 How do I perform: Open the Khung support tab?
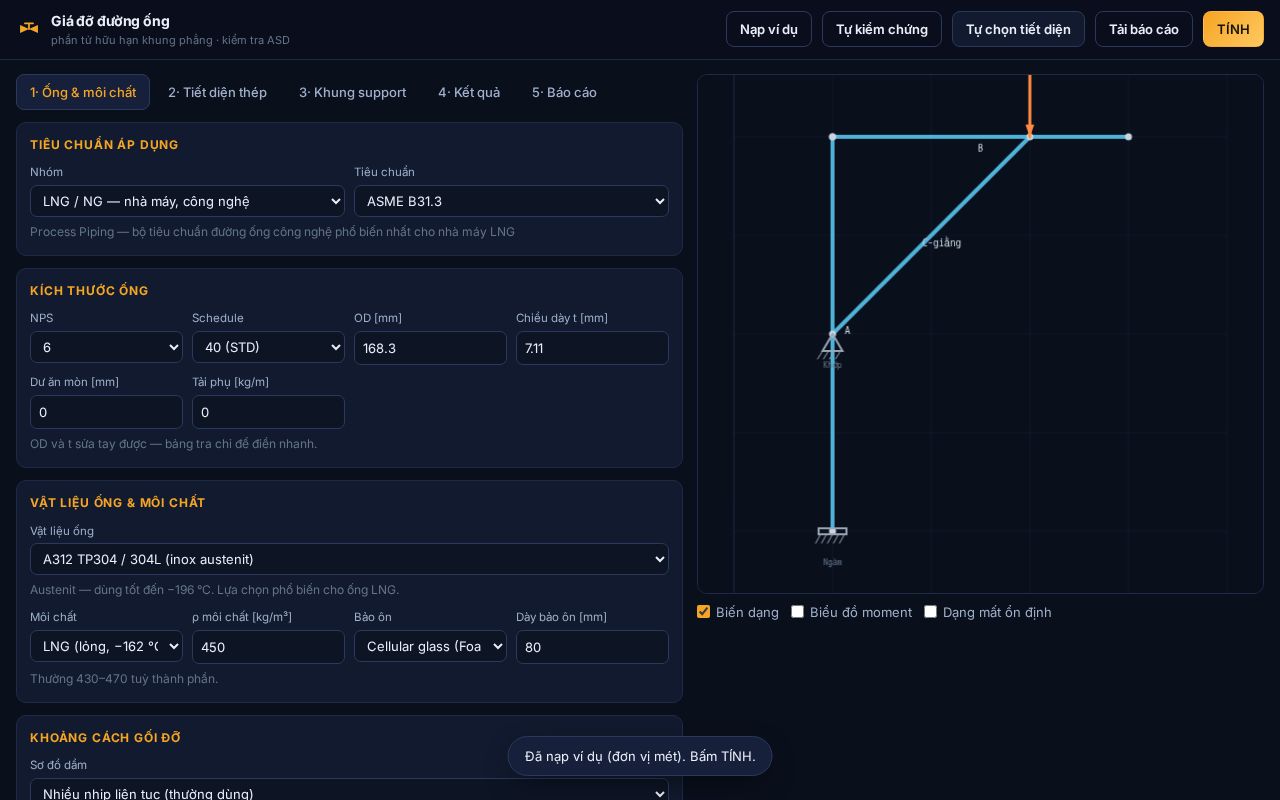(352, 92)
